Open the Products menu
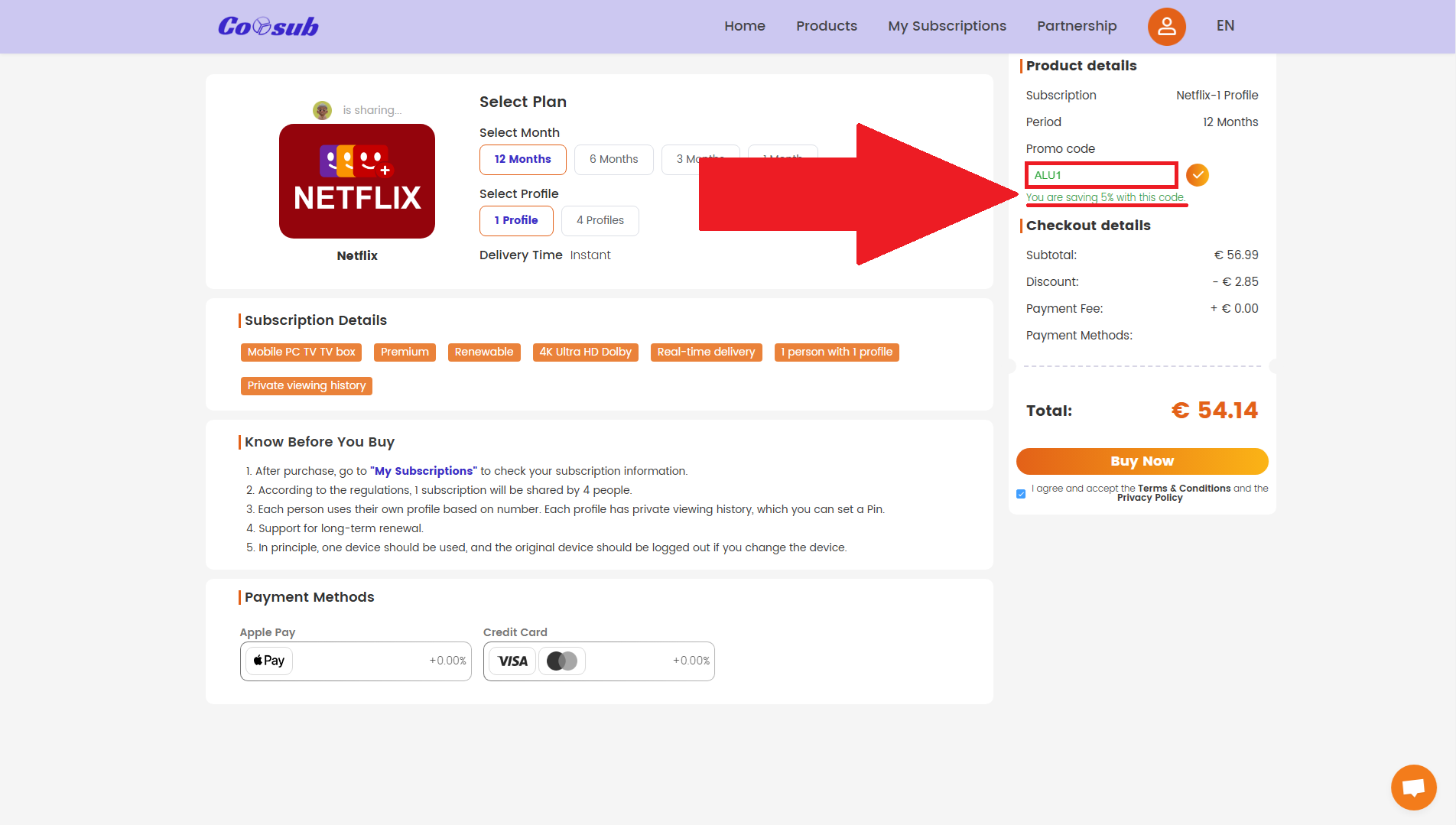 click(x=827, y=26)
